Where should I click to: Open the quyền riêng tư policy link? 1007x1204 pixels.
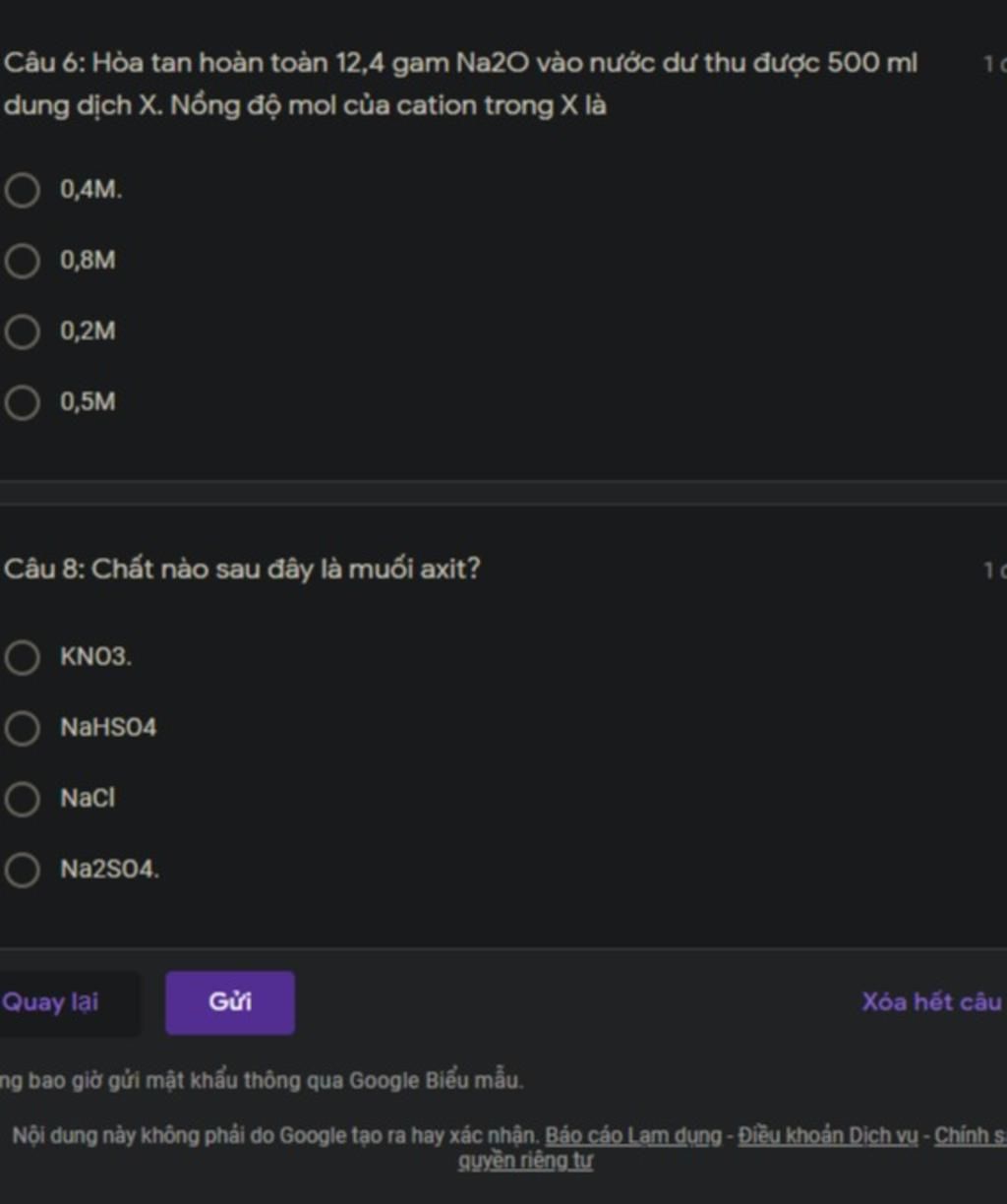coord(526,1161)
